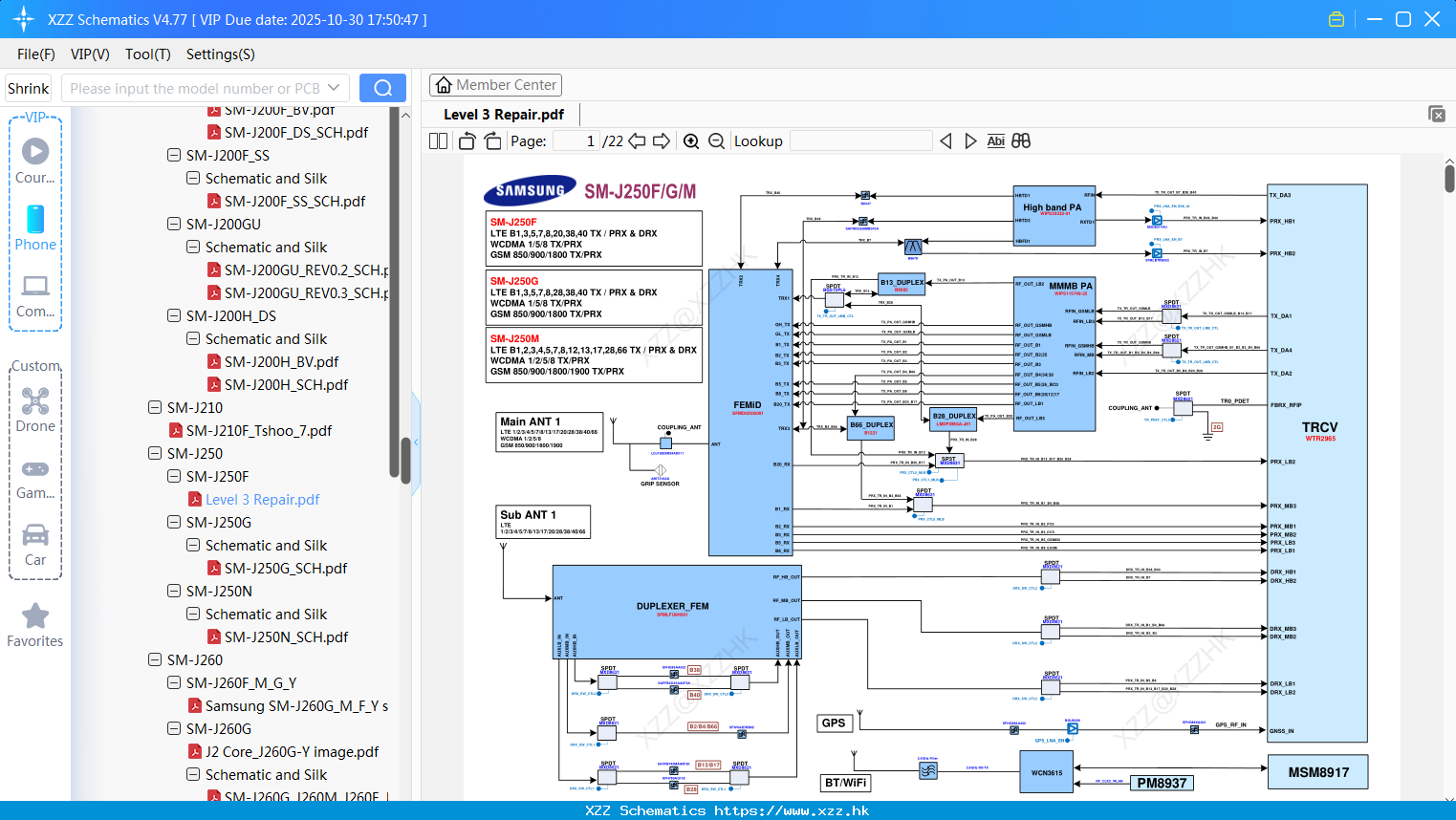This screenshot has height=820, width=1456.
Task: Open the File(F) menu
Action: [36, 54]
